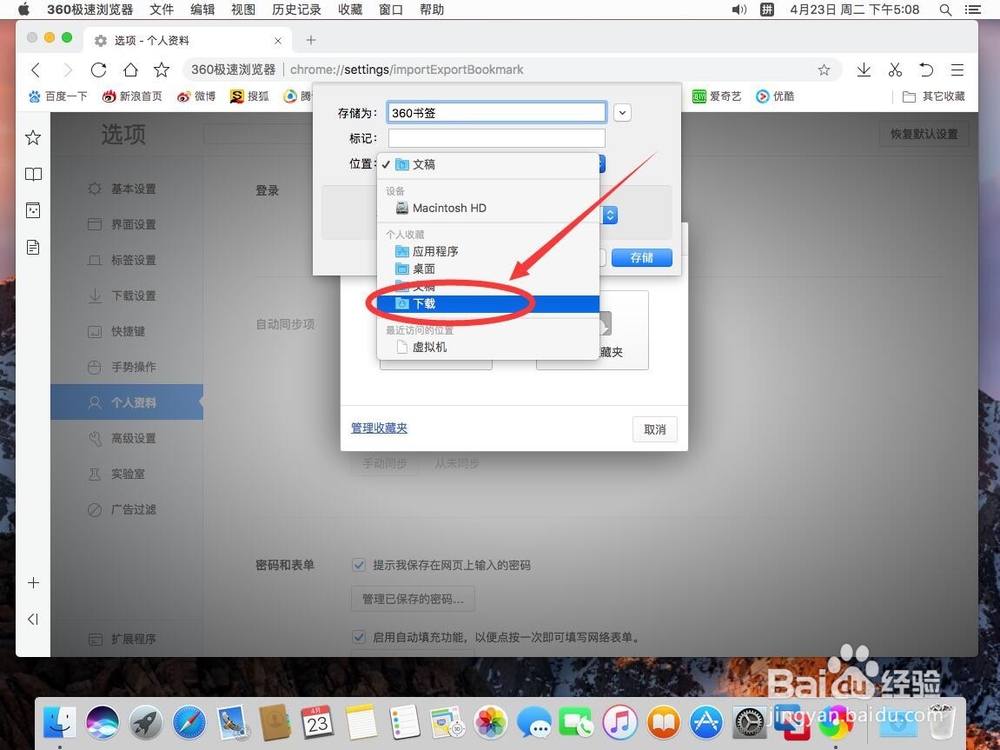Image resolution: width=1000 pixels, height=750 pixels.
Task: Open the disclosure arrow beside 存储为 field
Action: point(622,112)
